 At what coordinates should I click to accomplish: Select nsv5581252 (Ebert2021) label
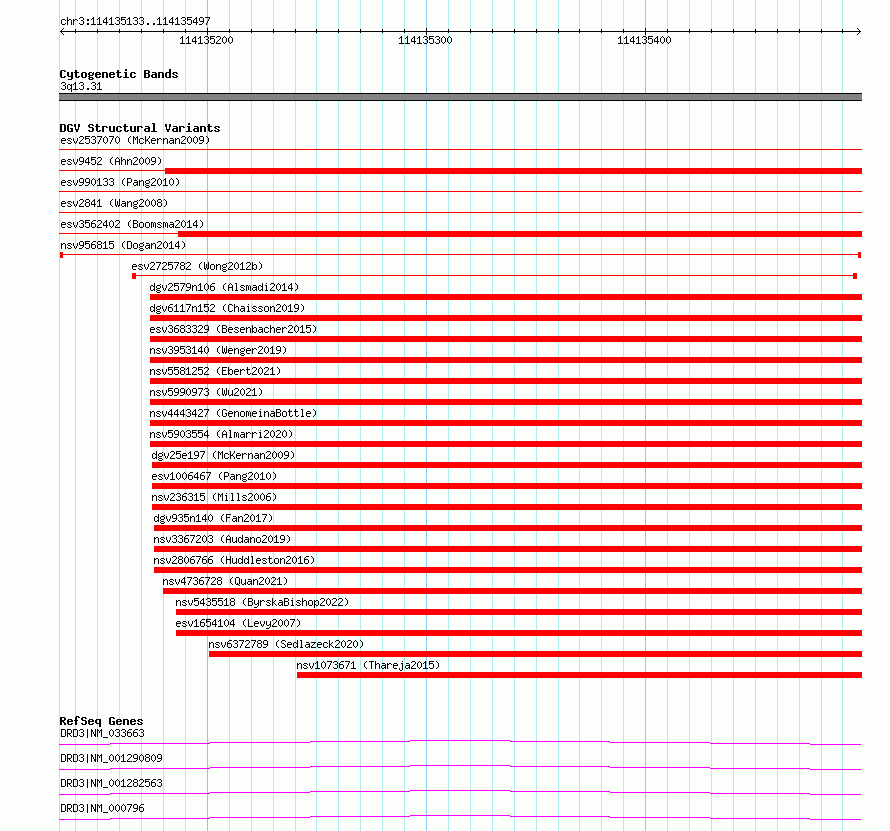(x=215, y=371)
